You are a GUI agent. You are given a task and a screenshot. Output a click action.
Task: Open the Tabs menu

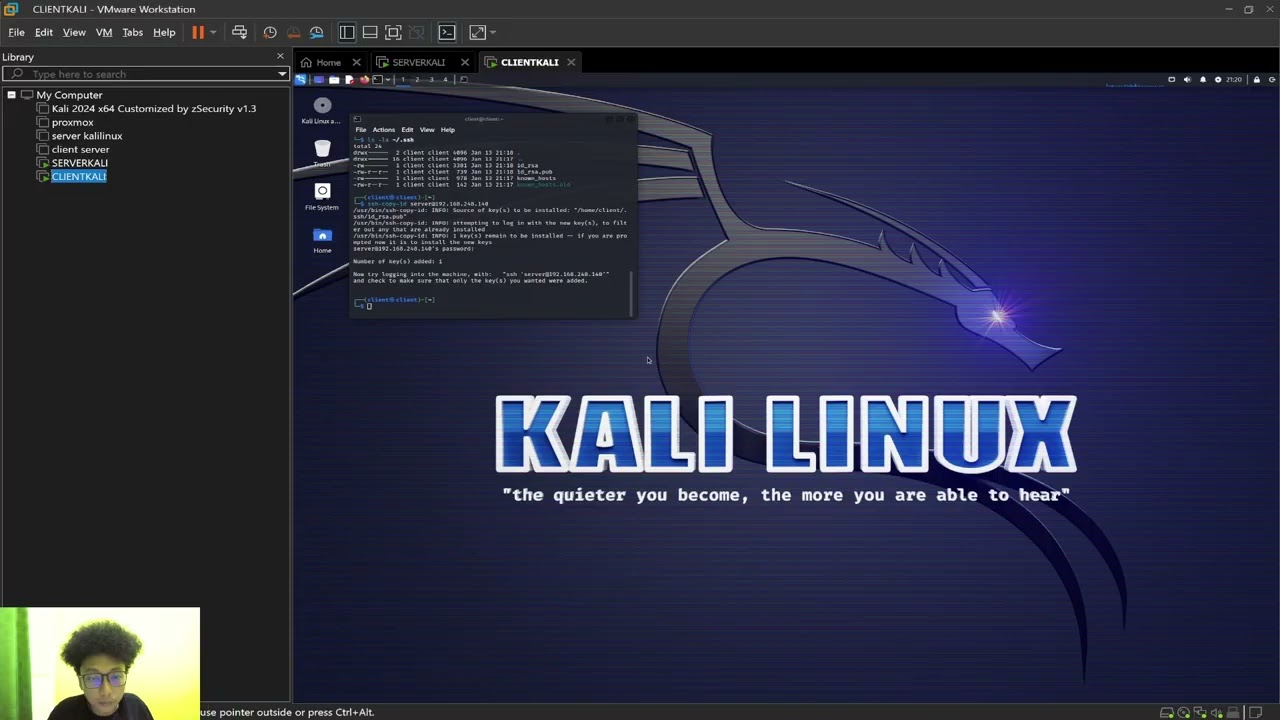click(x=132, y=32)
